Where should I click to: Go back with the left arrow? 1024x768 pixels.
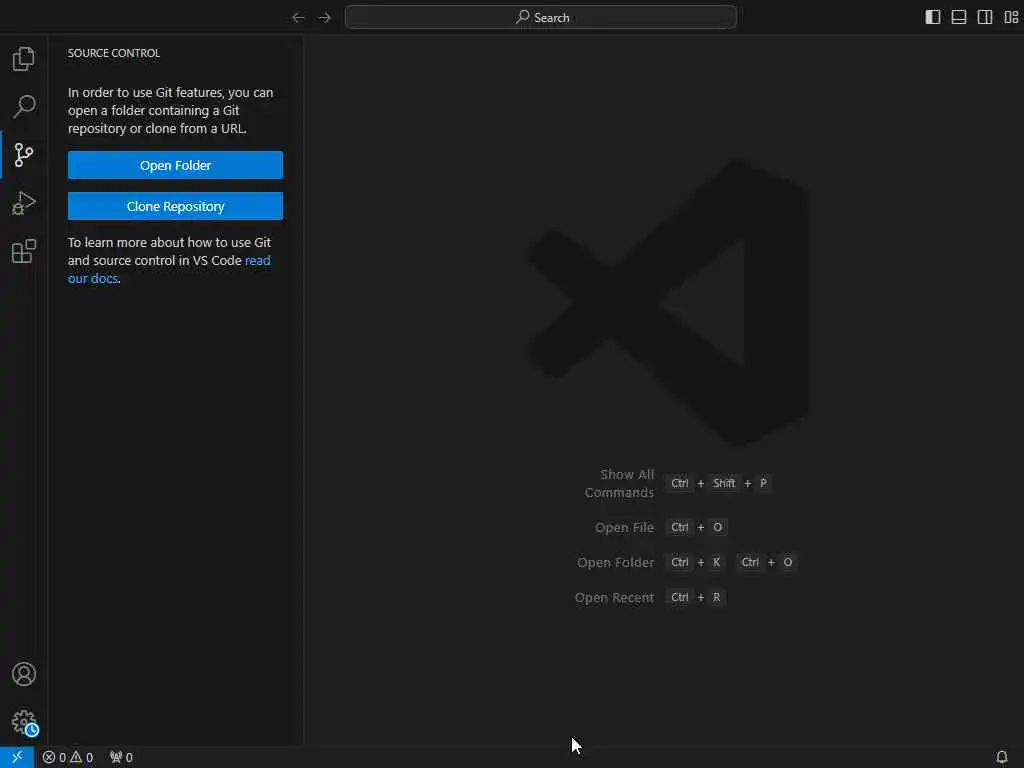[x=298, y=18]
